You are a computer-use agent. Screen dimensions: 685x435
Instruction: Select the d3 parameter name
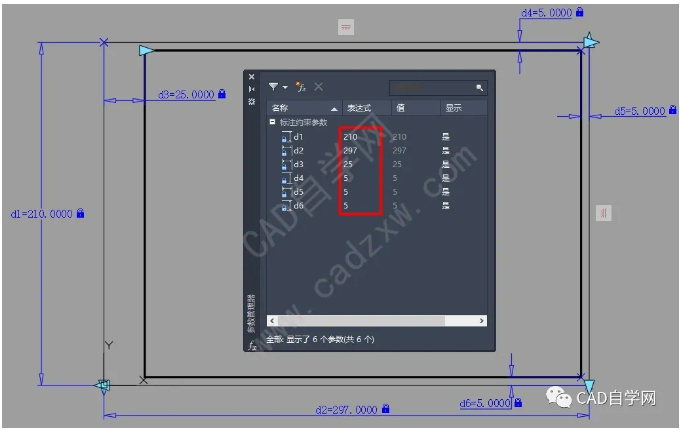click(x=298, y=165)
